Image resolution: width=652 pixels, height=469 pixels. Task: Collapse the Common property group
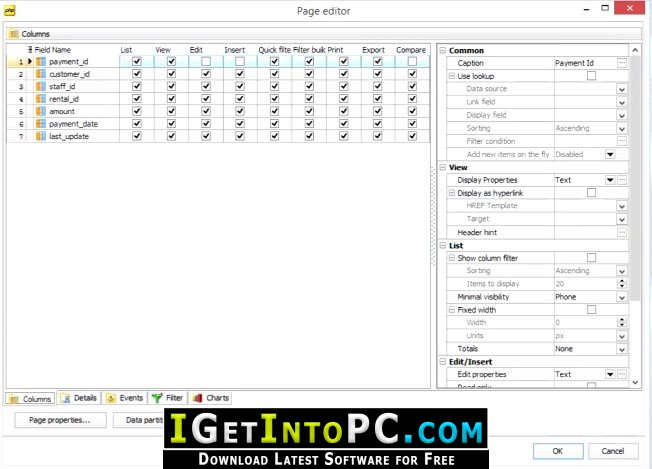pyautogui.click(x=443, y=50)
